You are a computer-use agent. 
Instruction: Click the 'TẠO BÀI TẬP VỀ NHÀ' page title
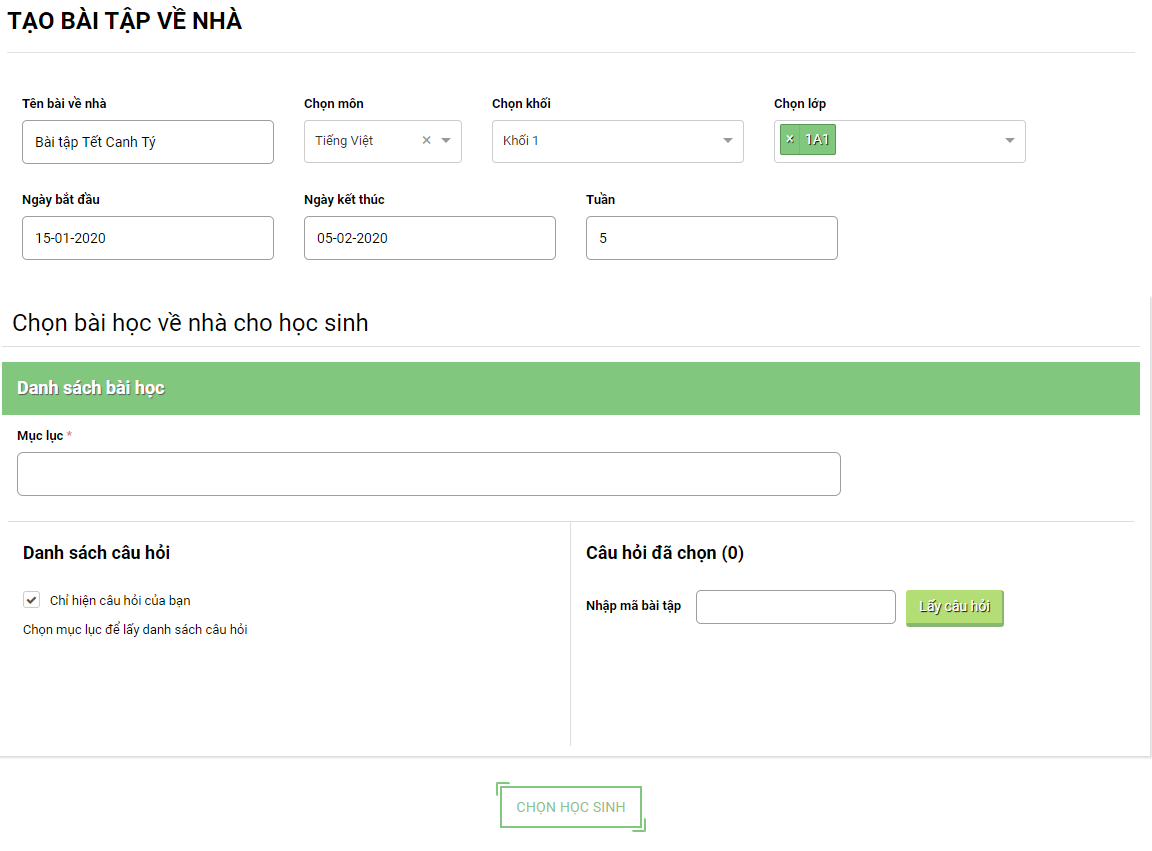pyautogui.click(x=125, y=21)
